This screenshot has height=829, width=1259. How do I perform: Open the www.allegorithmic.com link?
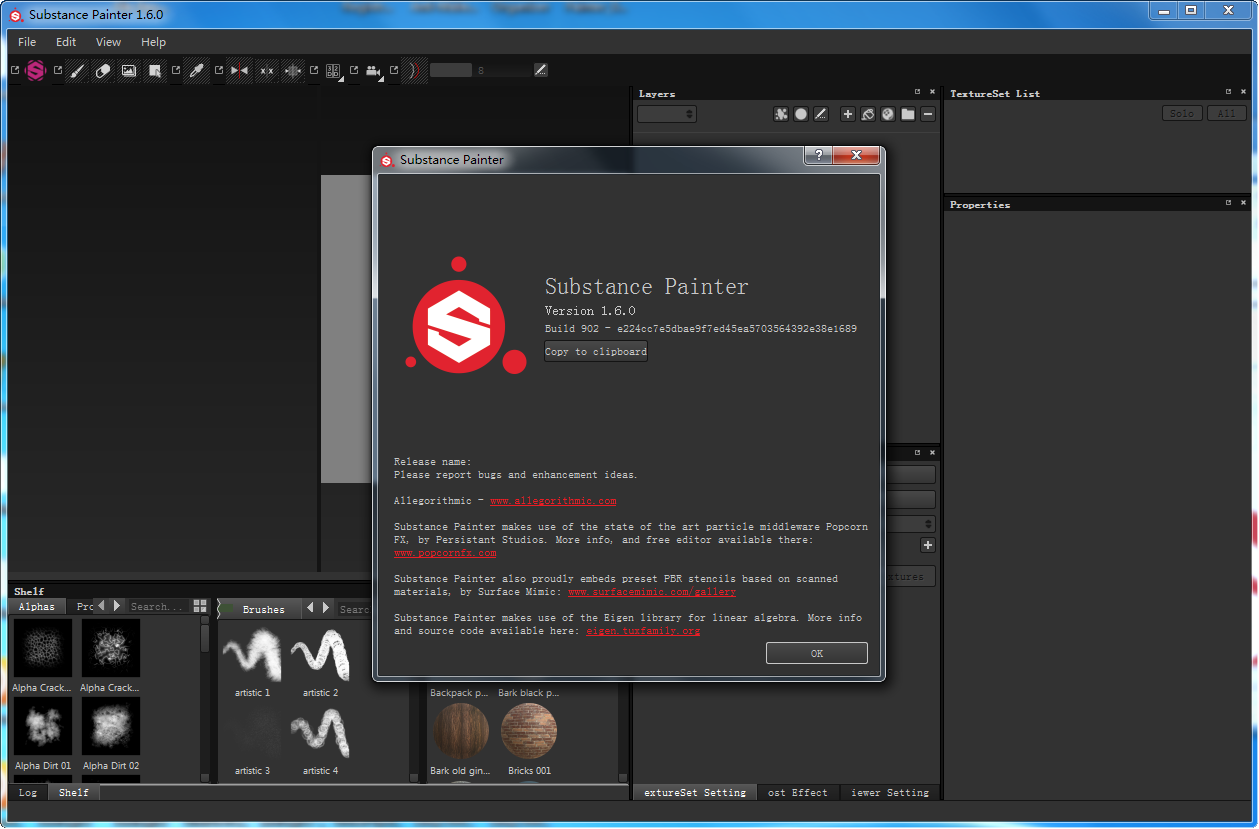click(x=552, y=501)
